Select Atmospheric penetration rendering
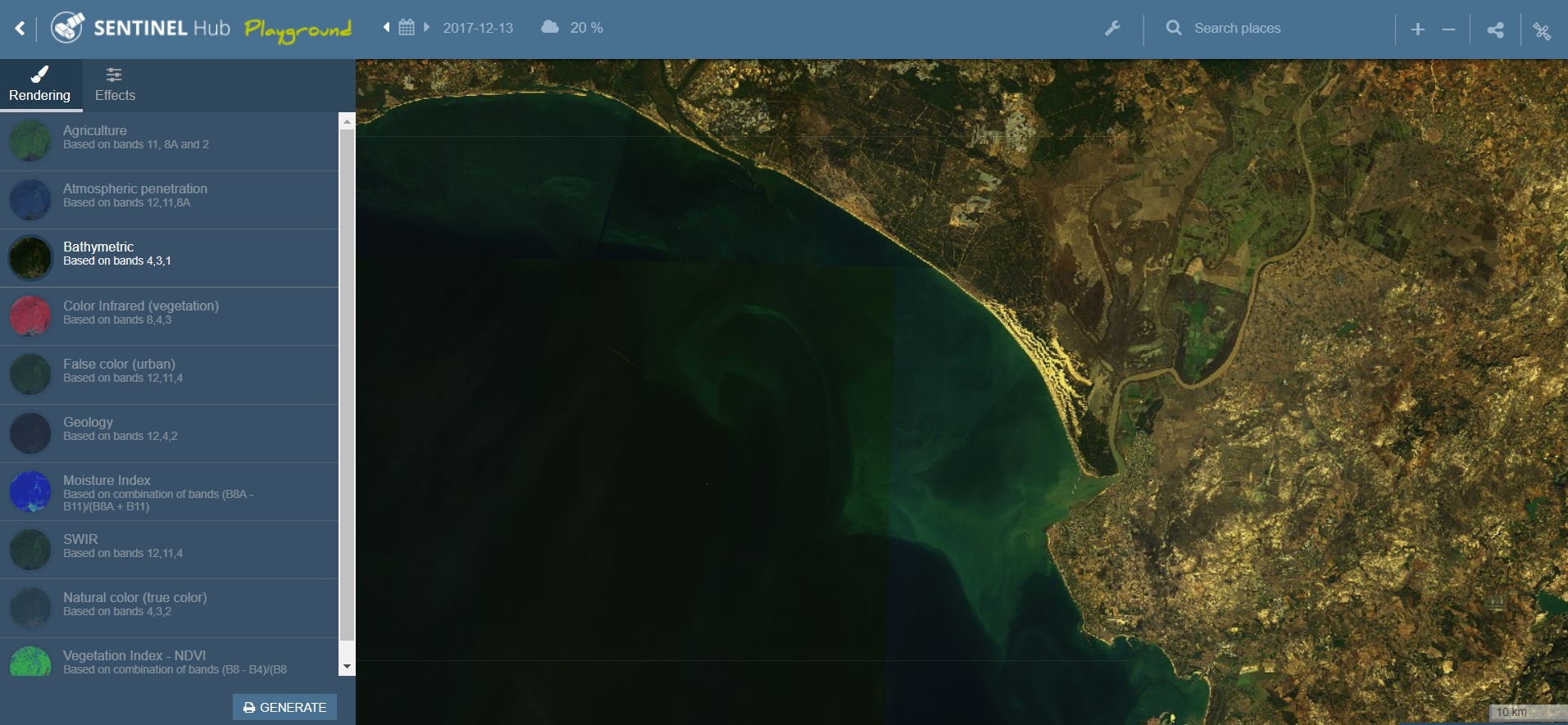 [x=169, y=200]
